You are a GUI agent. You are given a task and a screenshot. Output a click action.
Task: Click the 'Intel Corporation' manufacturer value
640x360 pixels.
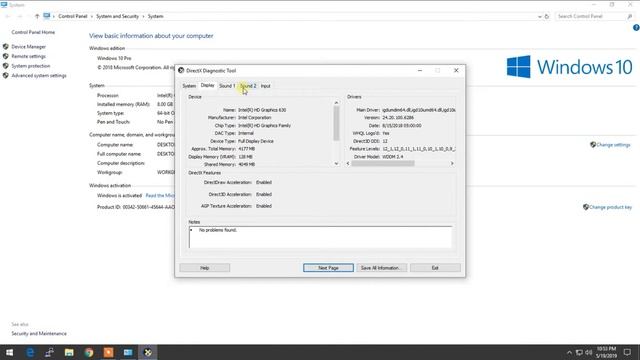pos(255,118)
